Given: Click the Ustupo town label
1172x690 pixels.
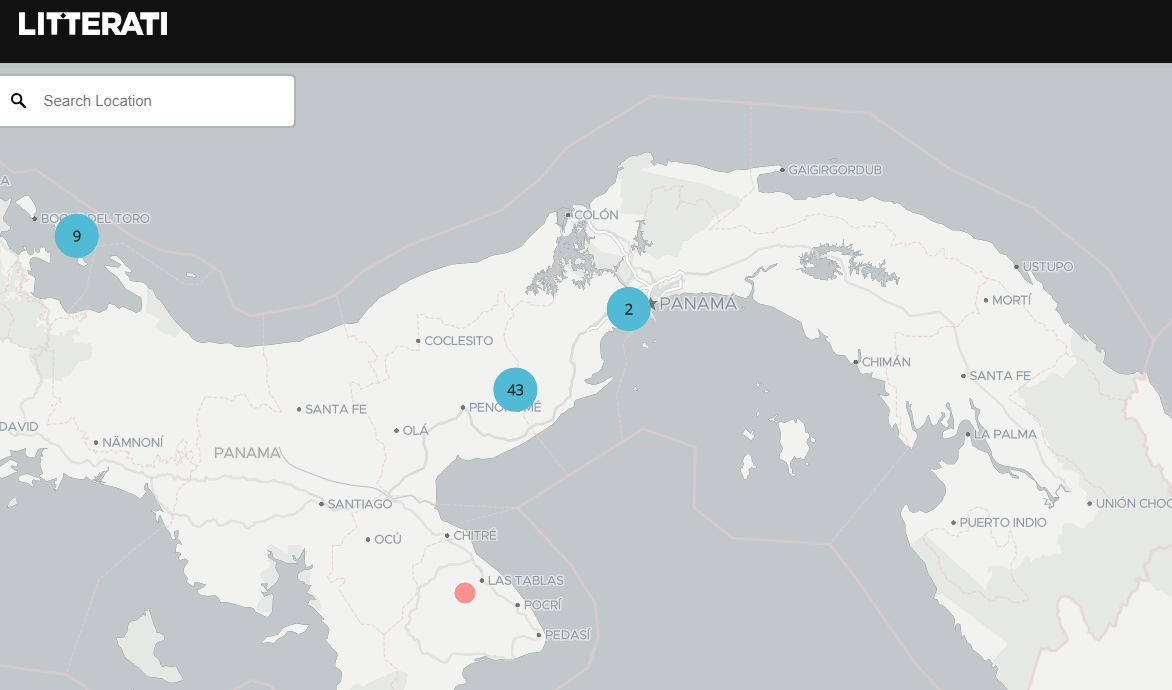Looking at the screenshot, I should tap(1048, 267).
